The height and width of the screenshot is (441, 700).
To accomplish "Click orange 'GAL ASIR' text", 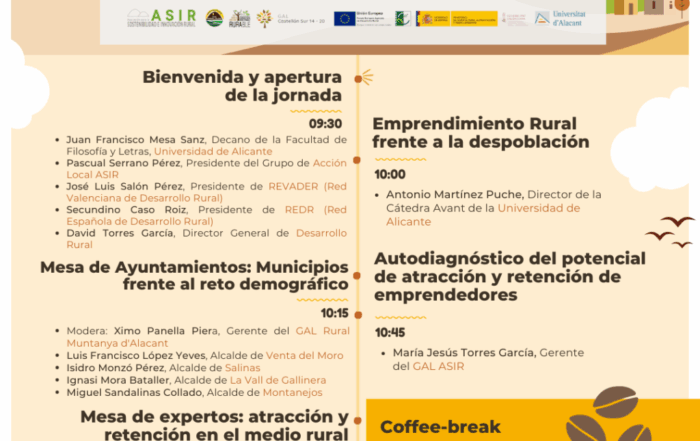I will (x=438, y=366).
